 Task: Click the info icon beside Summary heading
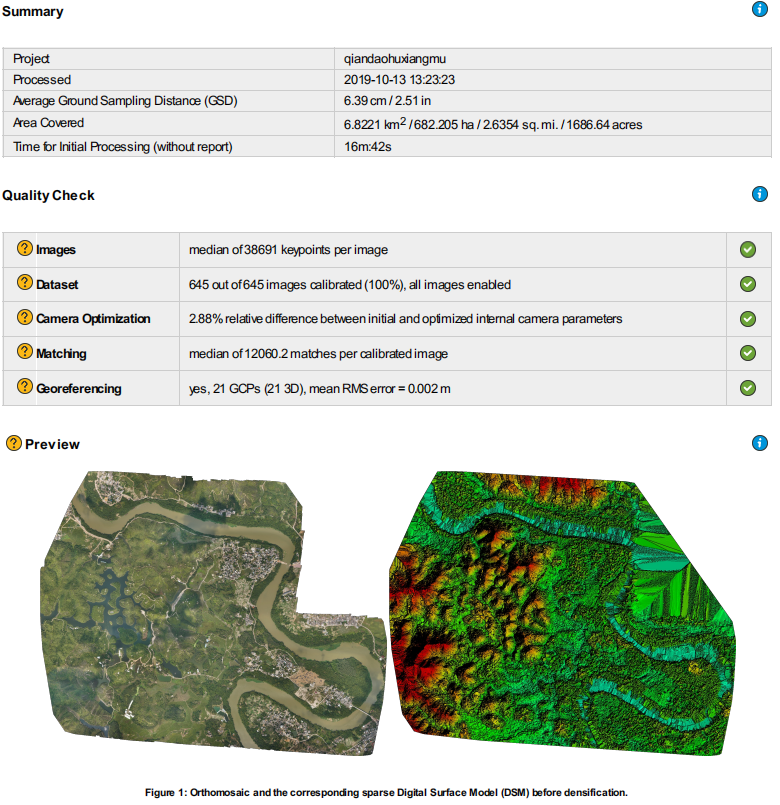click(759, 10)
